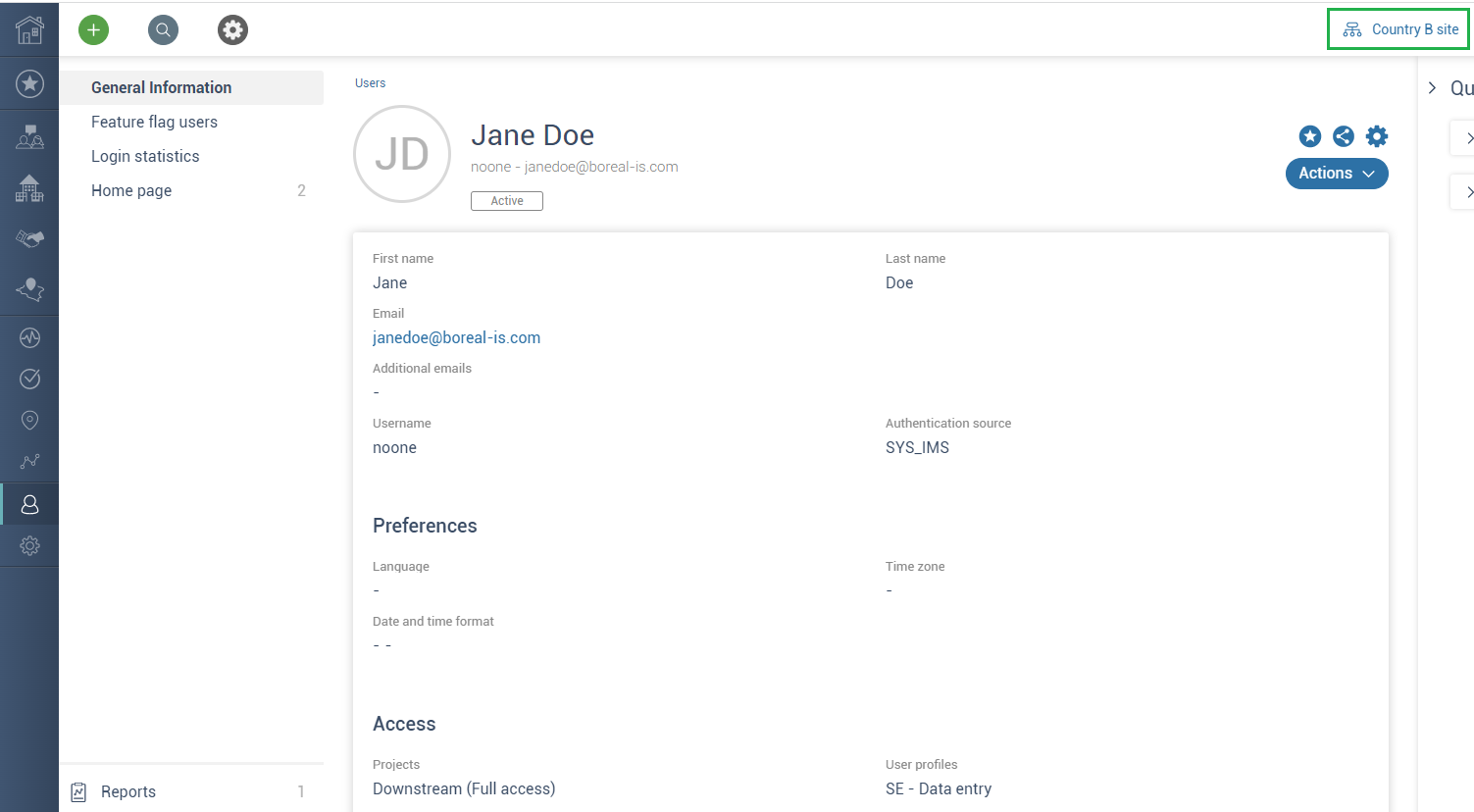Open the janedoe@boreal-is.com email link
Image resolution: width=1474 pixels, height=812 pixels.
click(456, 336)
